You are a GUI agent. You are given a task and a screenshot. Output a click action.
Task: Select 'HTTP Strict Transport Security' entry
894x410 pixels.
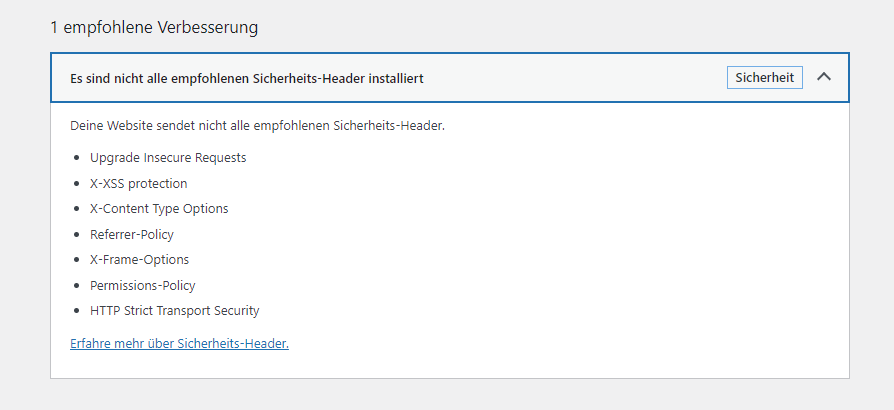point(174,311)
